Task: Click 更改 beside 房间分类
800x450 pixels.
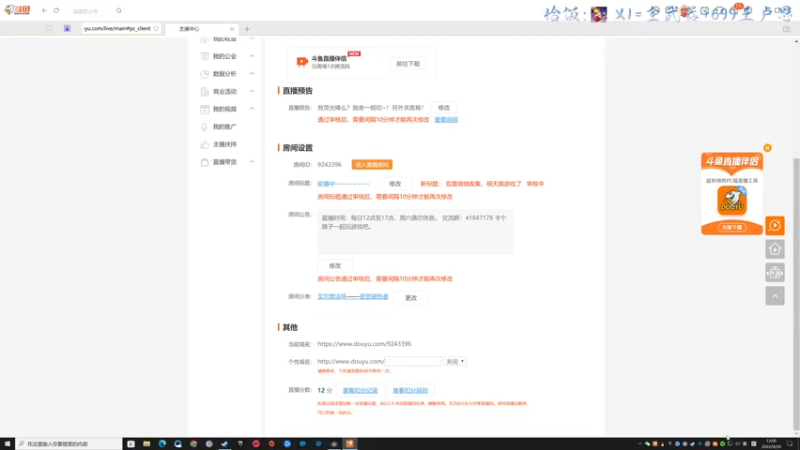Action: [x=411, y=298]
